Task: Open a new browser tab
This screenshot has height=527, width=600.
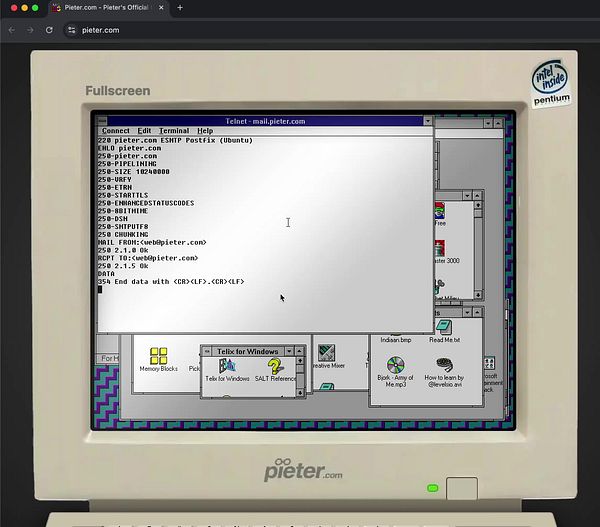Action: [x=180, y=8]
